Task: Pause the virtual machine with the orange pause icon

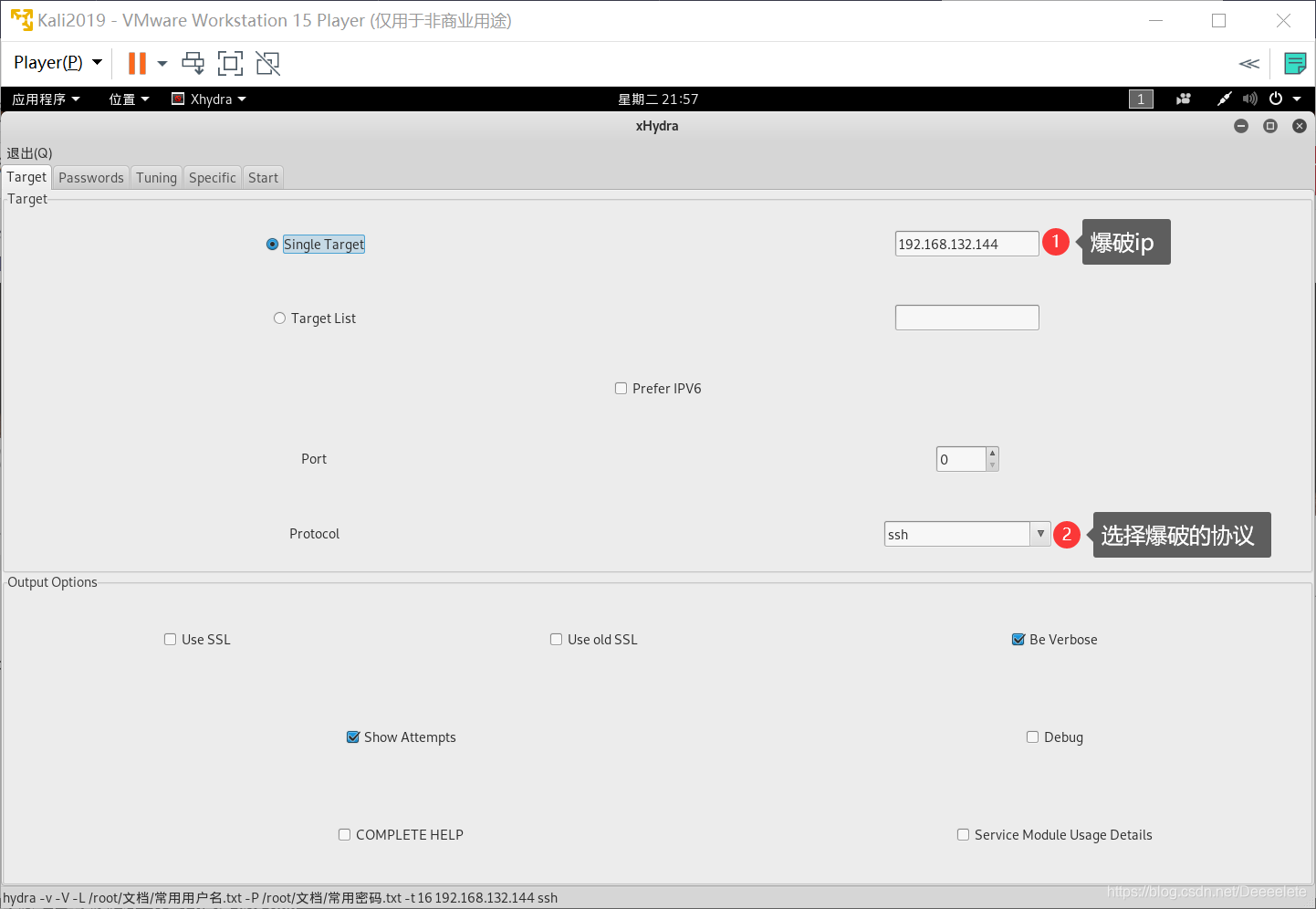Action: (x=137, y=63)
